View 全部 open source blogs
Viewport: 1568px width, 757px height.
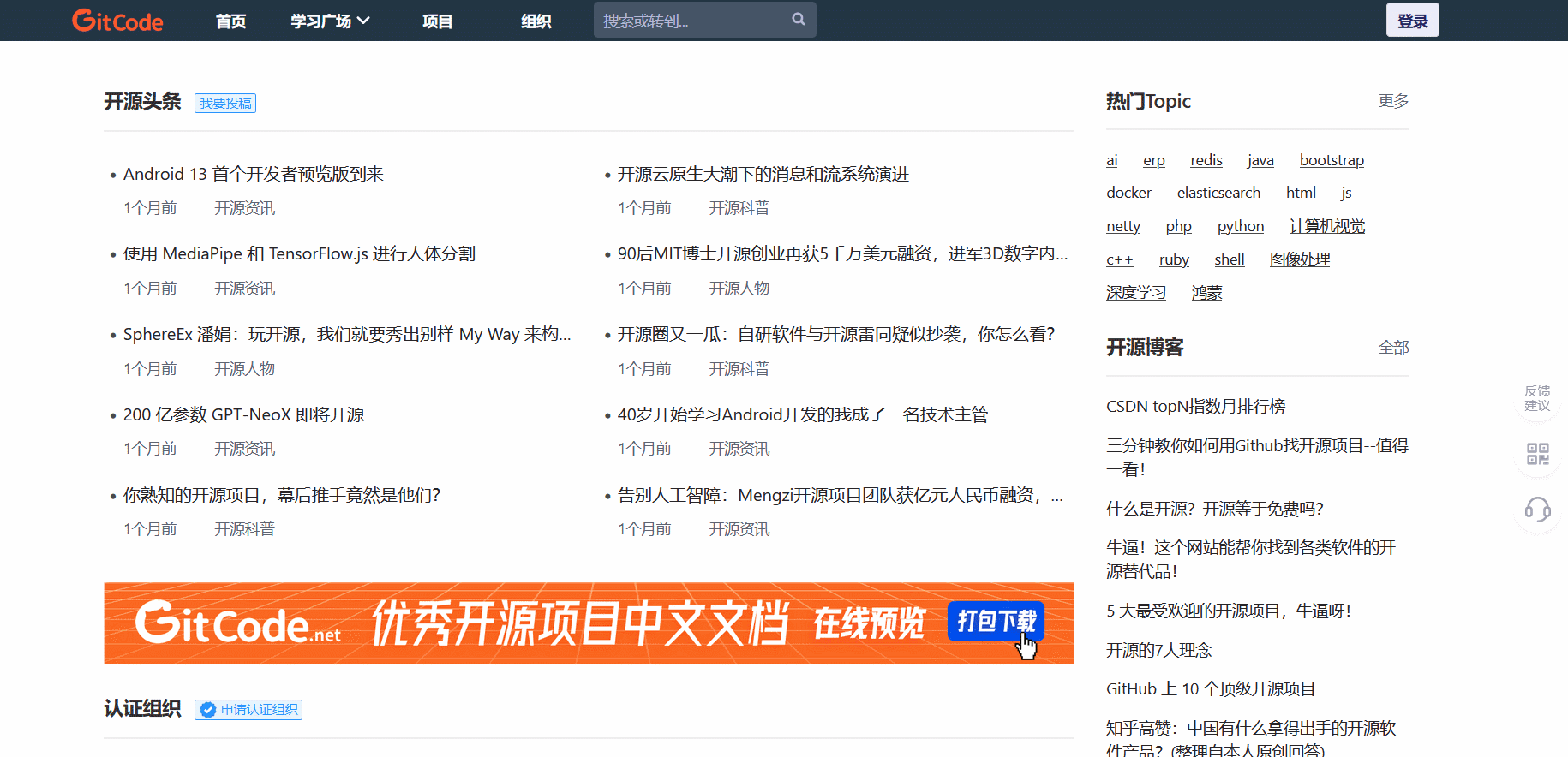pos(1392,348)
